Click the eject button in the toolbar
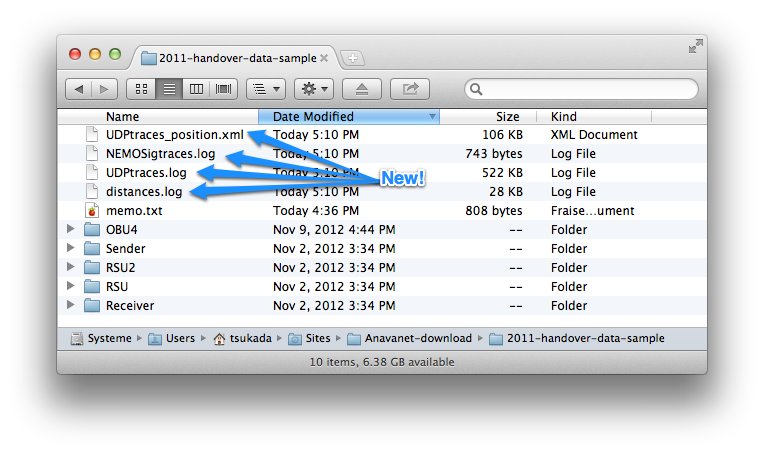 pos(362,89)
